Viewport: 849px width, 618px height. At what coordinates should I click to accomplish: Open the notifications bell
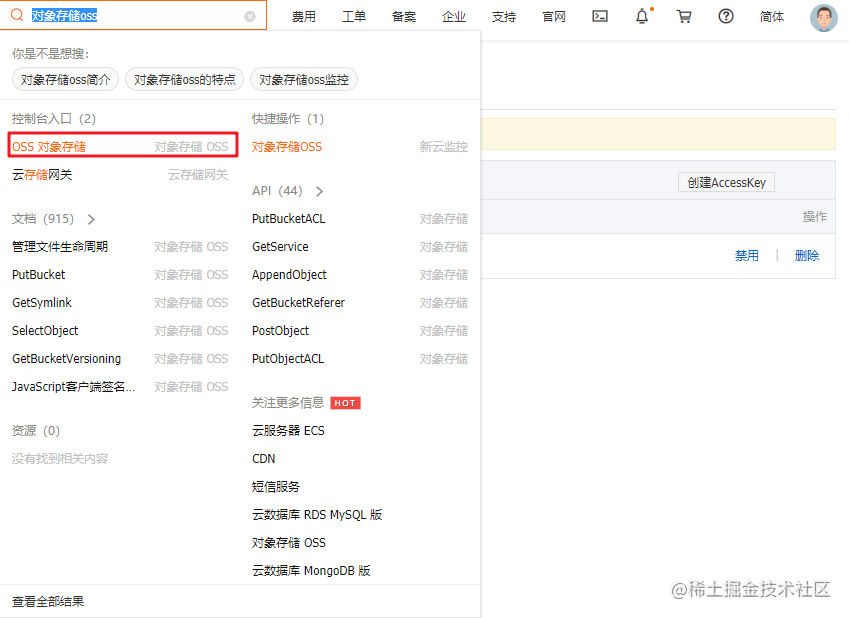642,16
